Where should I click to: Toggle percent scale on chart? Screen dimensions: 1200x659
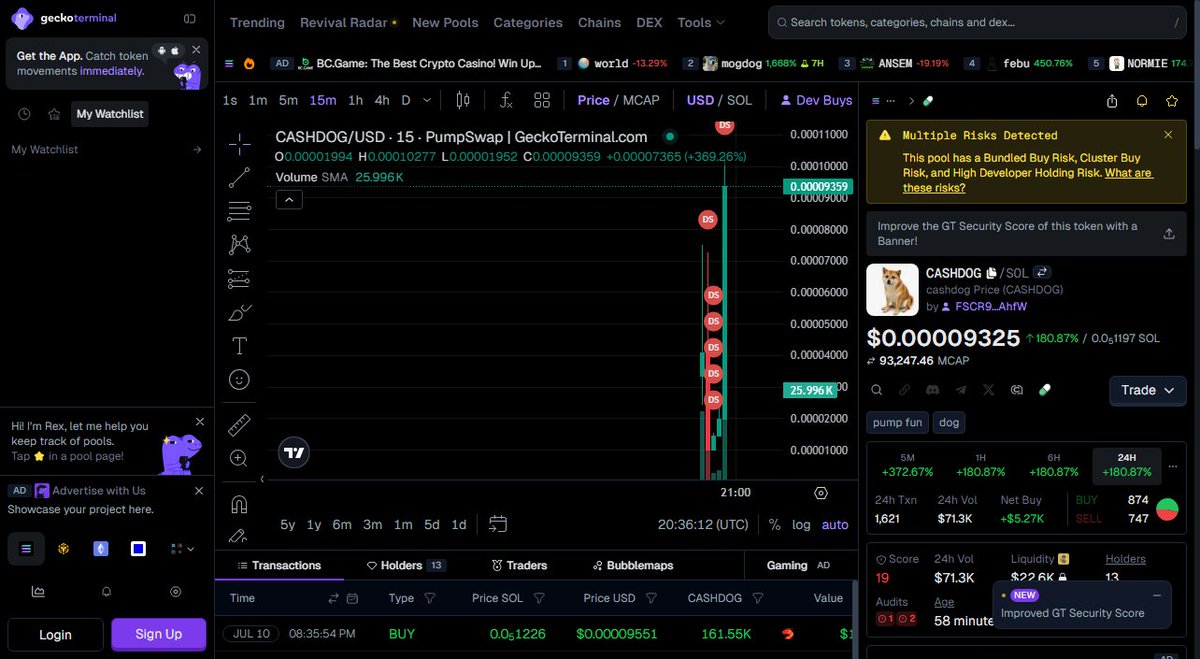(775, 525)
